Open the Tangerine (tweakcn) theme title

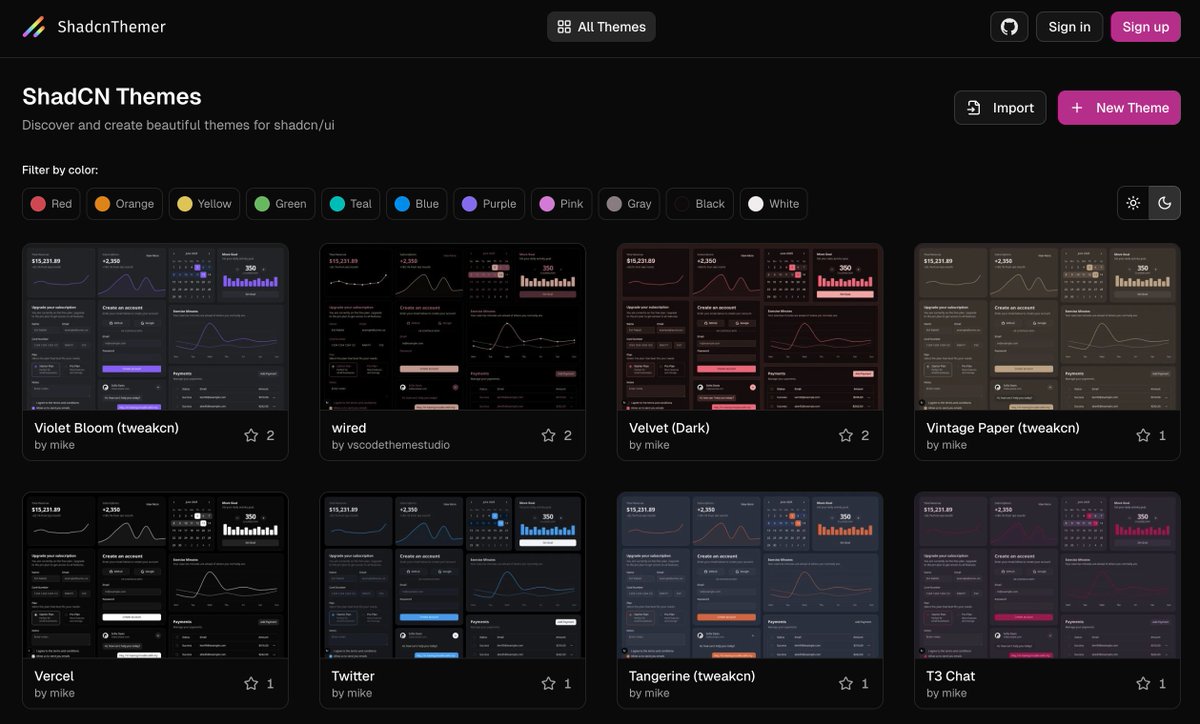click(691, 676)
